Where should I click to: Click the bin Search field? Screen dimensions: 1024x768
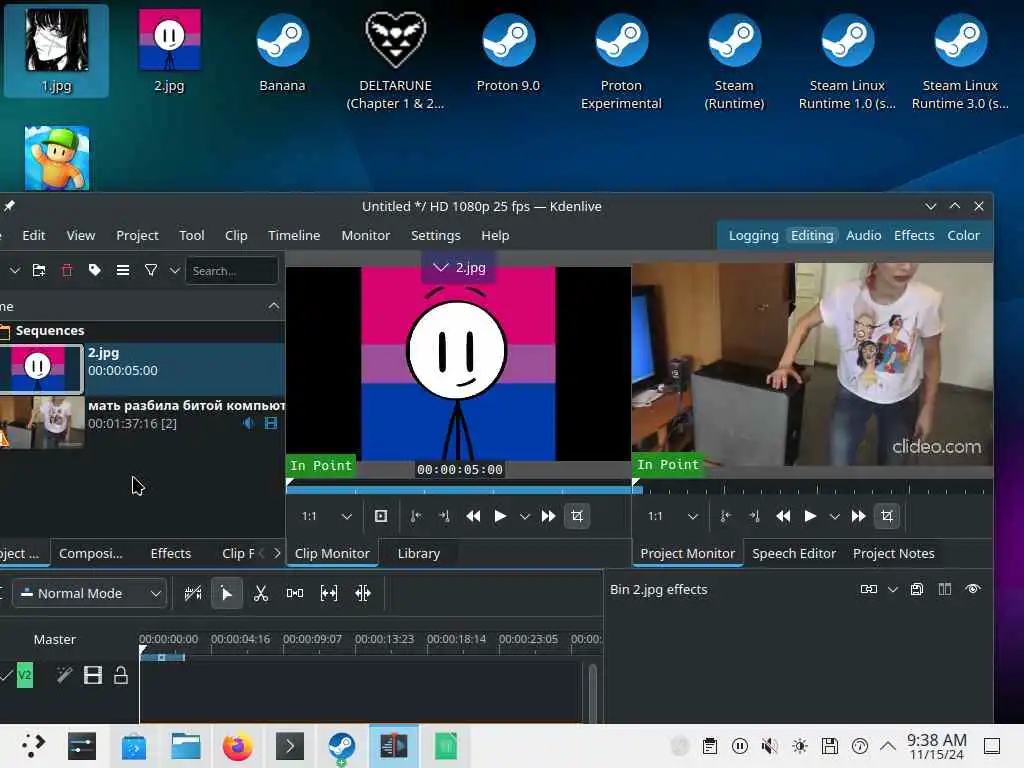coord(232,270)
